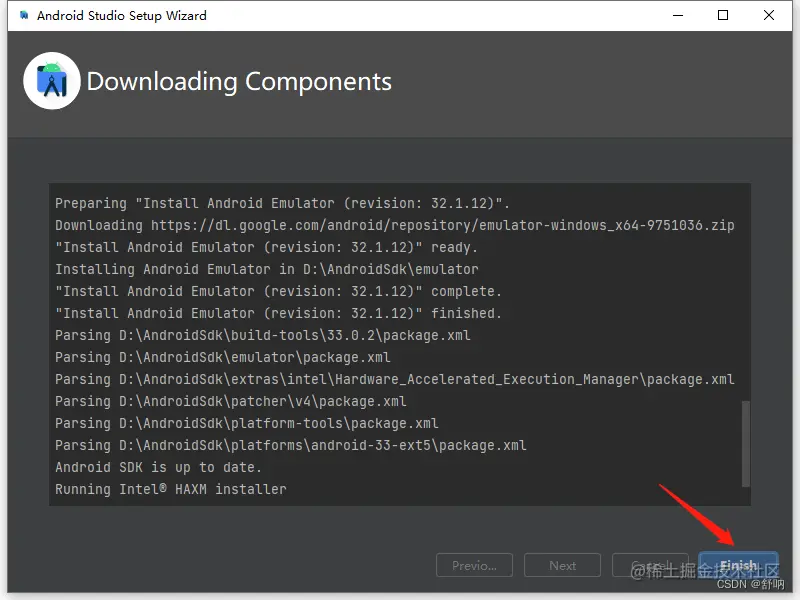The height and width of the screenshot is (600, 800).
Task: Click the 'Install Android Emulator' complete line
Action: coord(279,291)
